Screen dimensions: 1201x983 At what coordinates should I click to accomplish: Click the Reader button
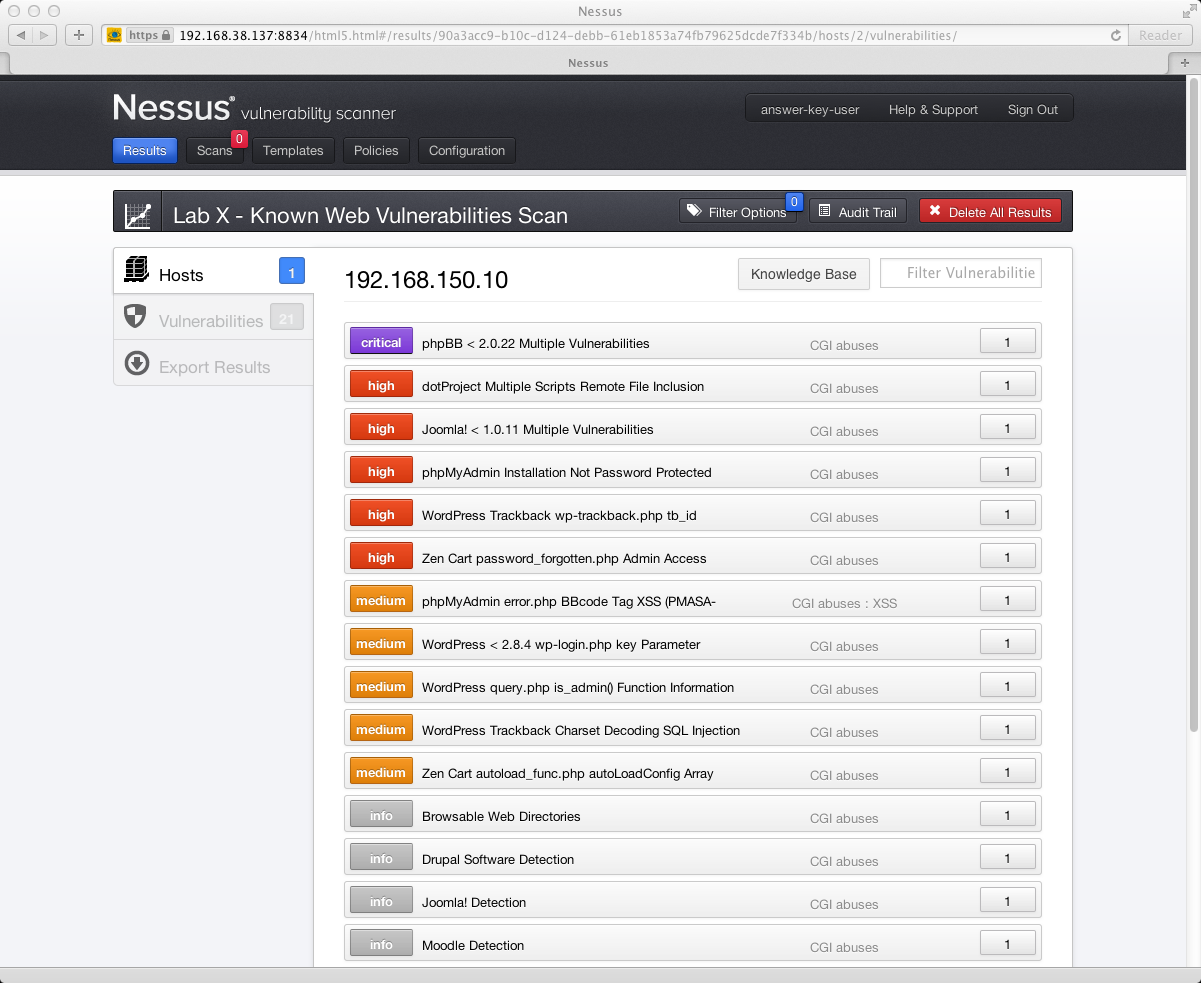(x=1160, y=35)
